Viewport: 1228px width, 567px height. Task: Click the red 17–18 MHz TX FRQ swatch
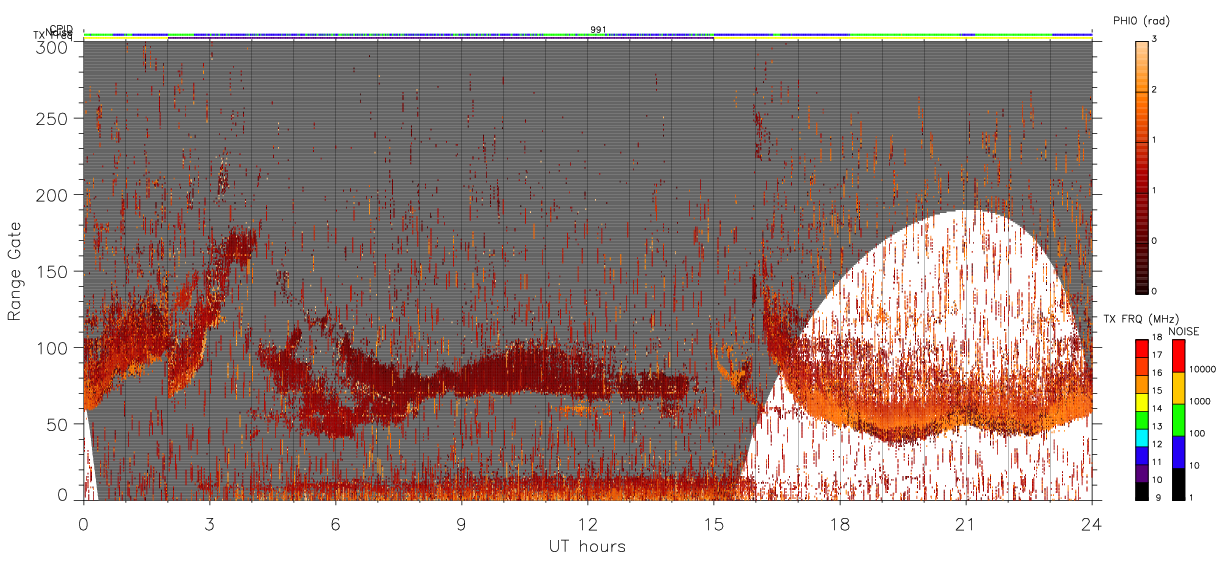pyautogui.click(x=1141, y=348)
